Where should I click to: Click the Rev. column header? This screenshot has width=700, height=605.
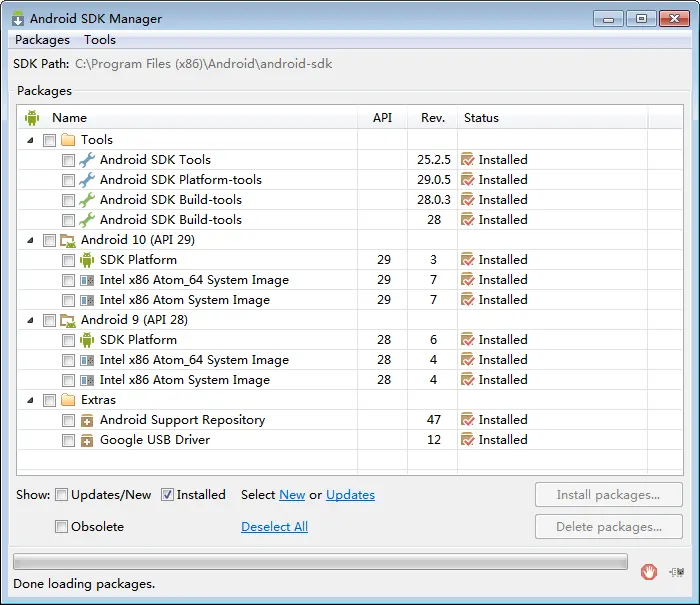(x=433, y=118)
